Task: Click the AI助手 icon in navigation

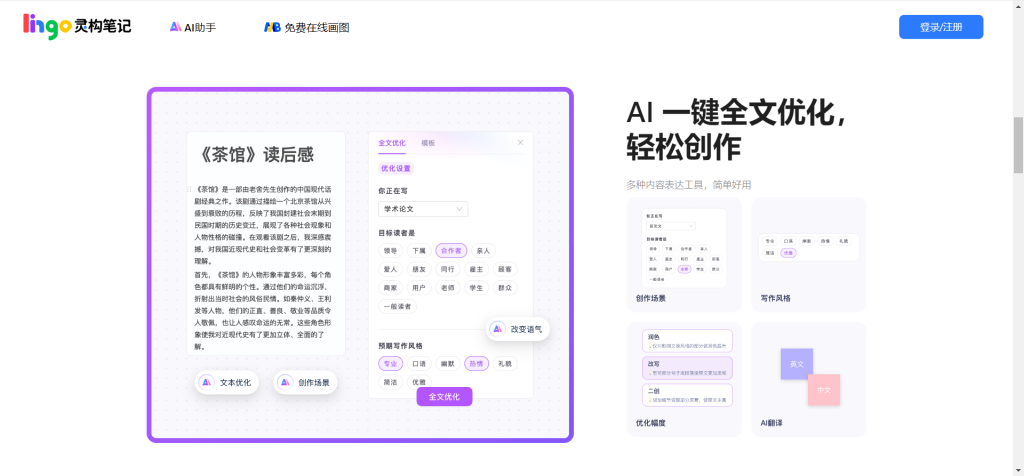Action: [176, 27]
